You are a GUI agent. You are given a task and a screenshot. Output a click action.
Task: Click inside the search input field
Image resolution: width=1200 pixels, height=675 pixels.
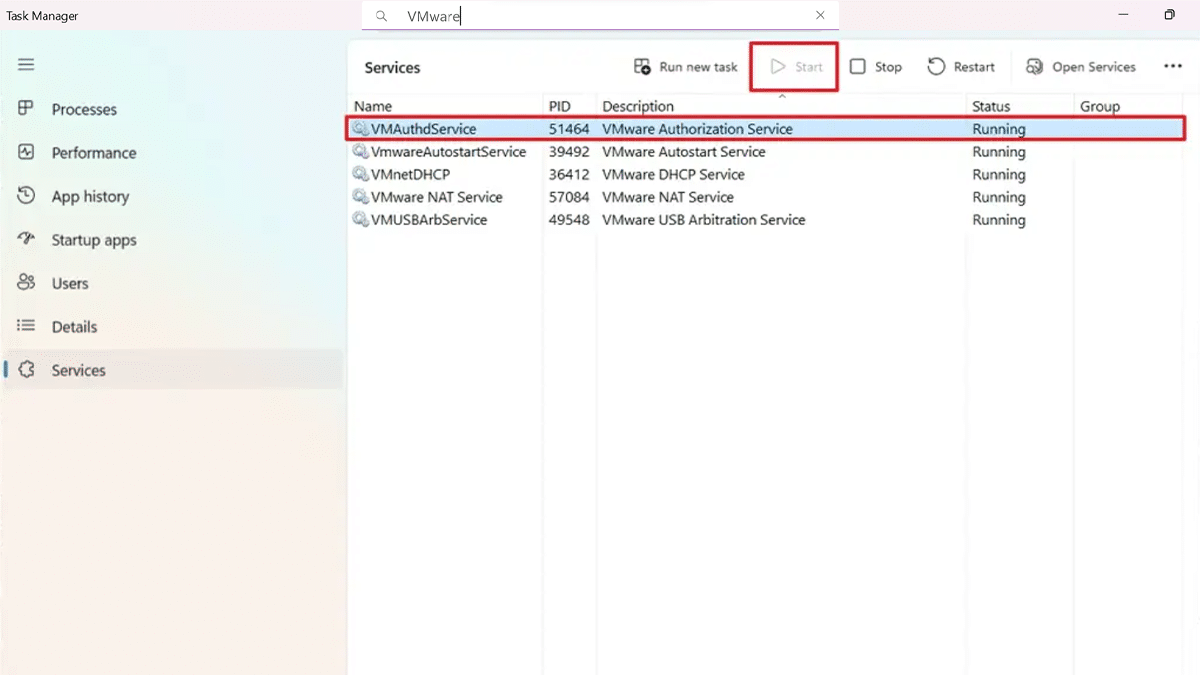click(600, 15)
